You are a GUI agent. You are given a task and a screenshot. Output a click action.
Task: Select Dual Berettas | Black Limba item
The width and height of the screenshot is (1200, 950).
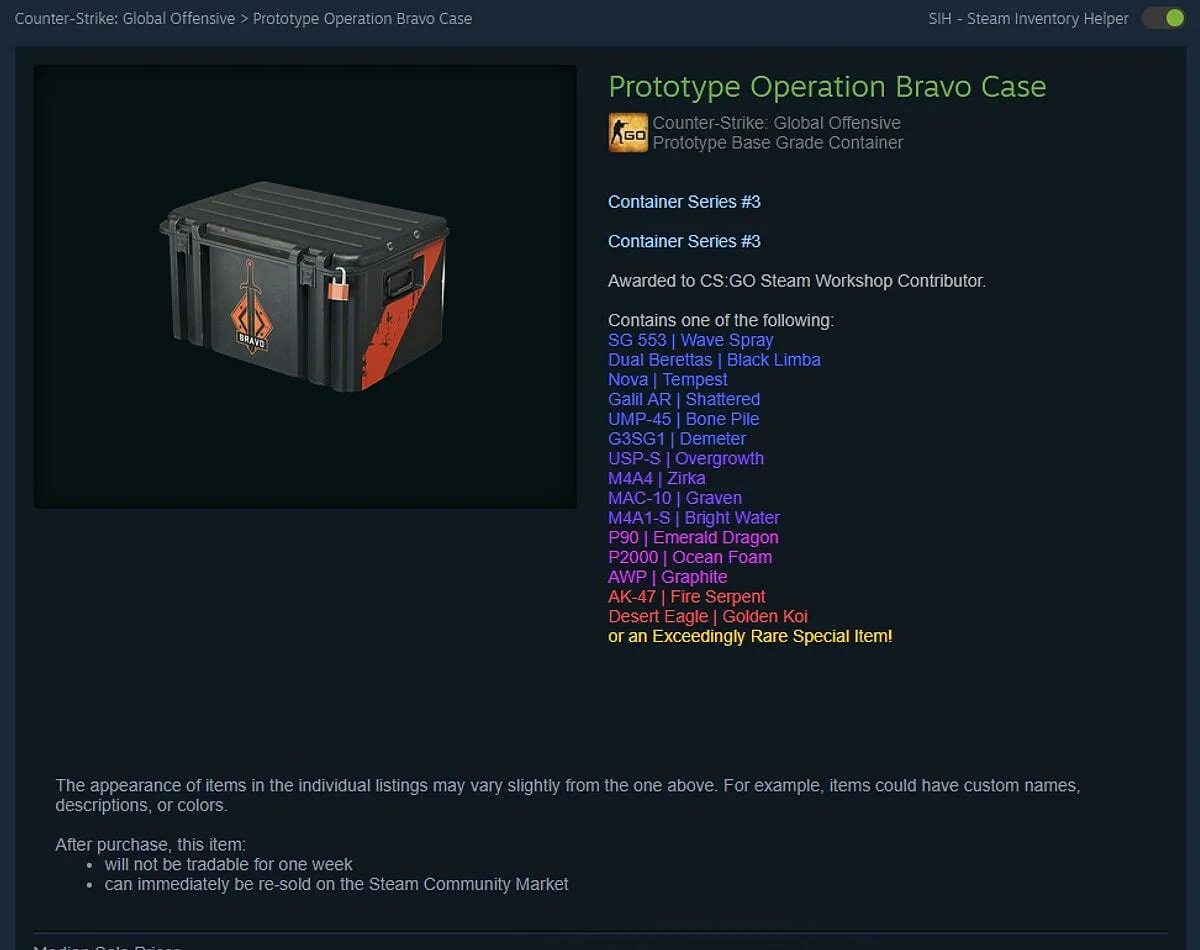[714, 360]
